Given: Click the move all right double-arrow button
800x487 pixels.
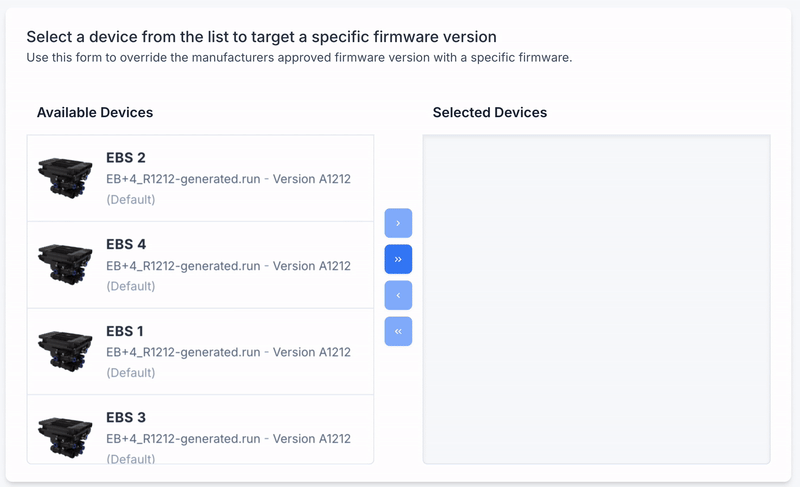Looking at the screenshot, I should 398,259.
